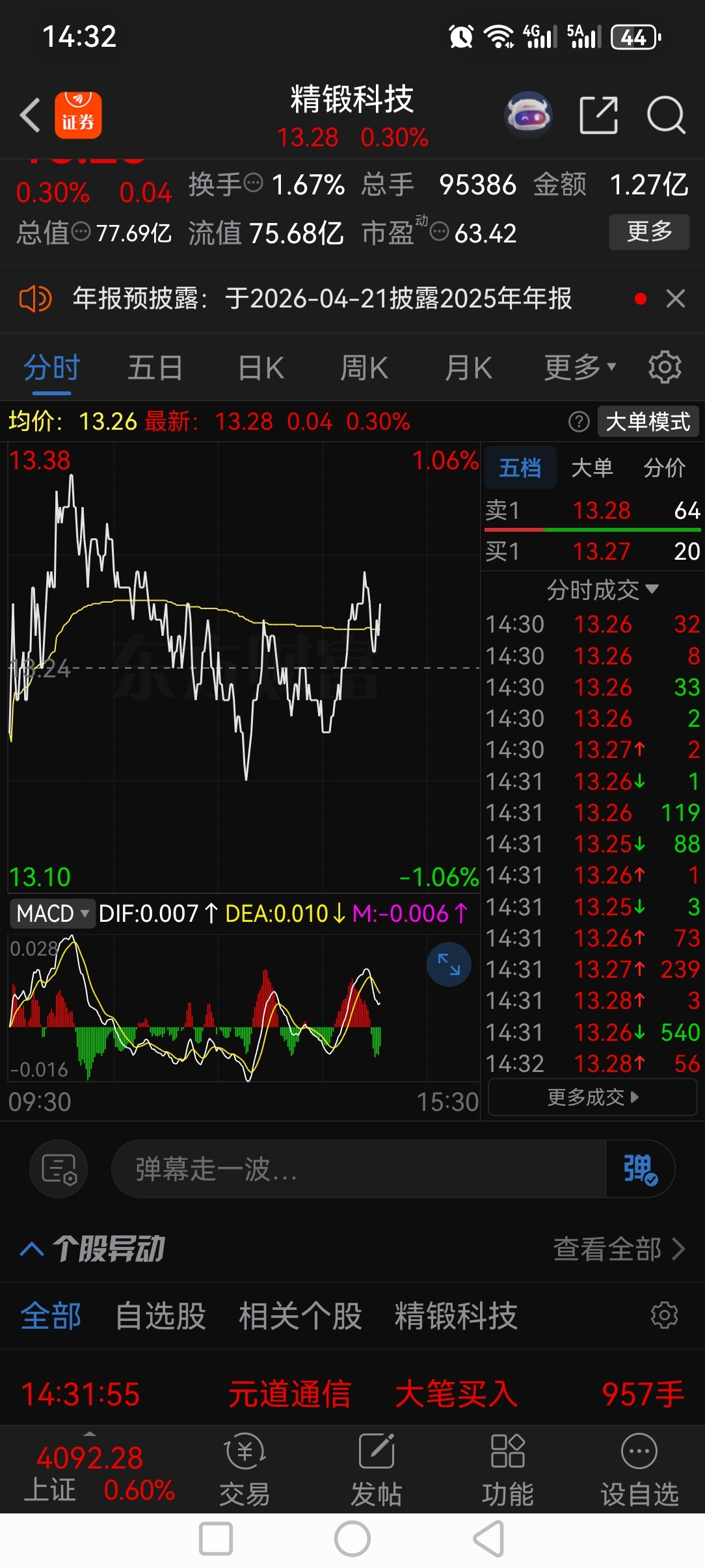Toggle the 弹 danmaku switch

(640, 1169)
